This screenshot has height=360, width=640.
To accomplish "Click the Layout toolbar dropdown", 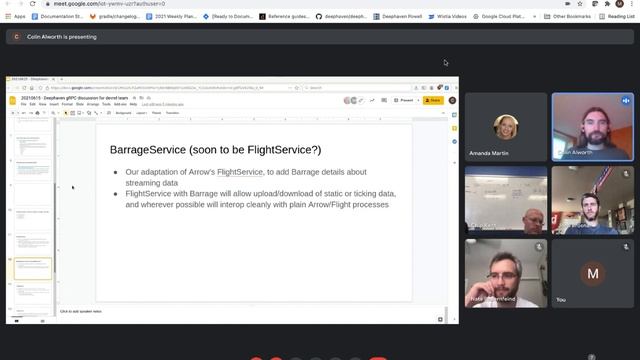I will (x=141, y=113).
